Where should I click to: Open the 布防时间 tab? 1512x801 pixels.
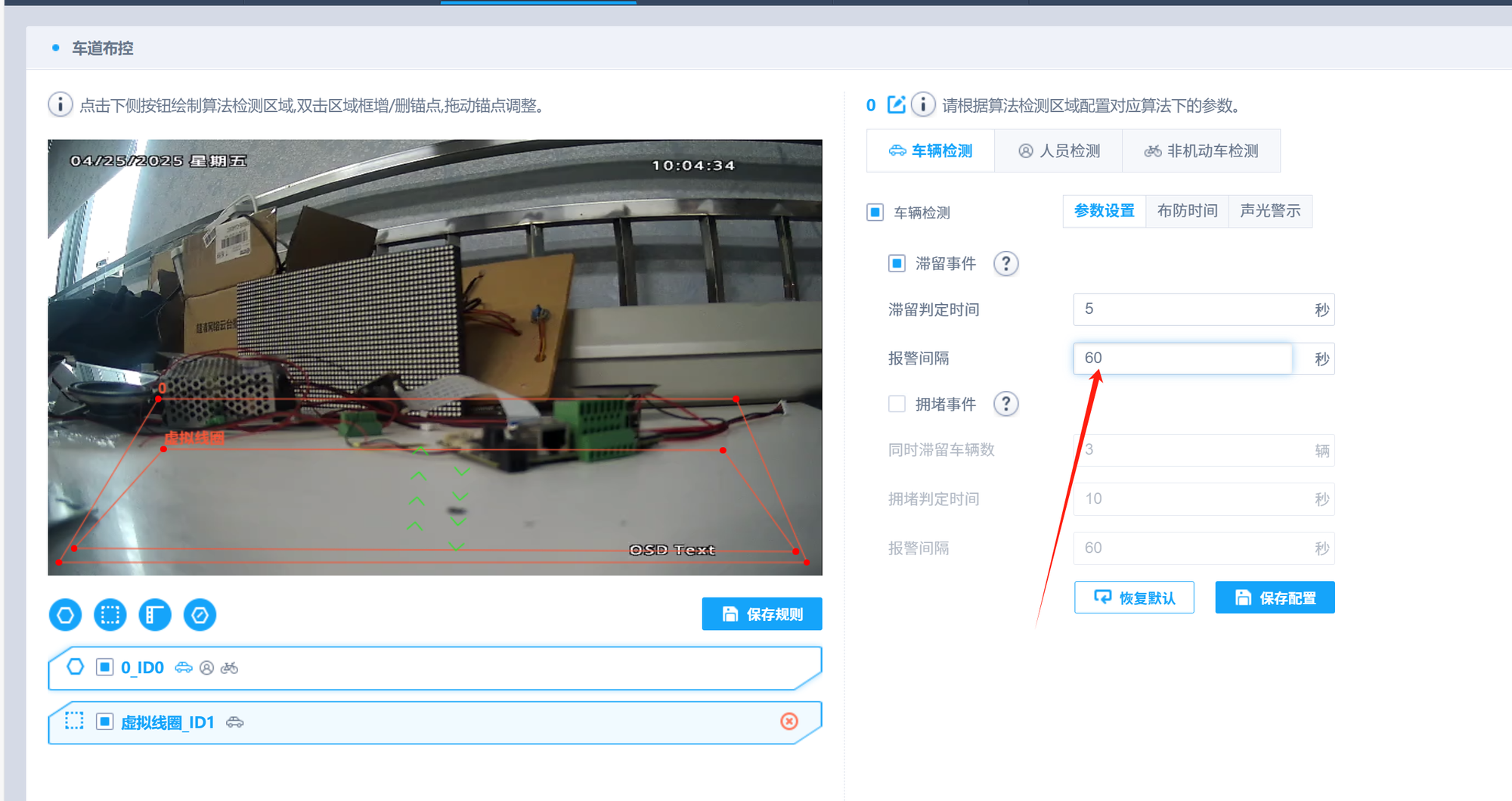(x=1188, y=211)
